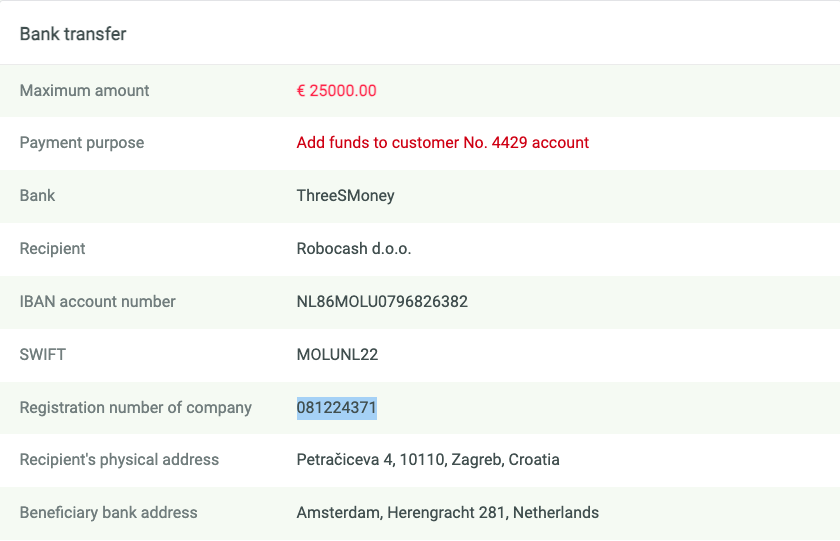
Task: Click the Amsterdam Herengracht 281 address
Action: (447, 513)
